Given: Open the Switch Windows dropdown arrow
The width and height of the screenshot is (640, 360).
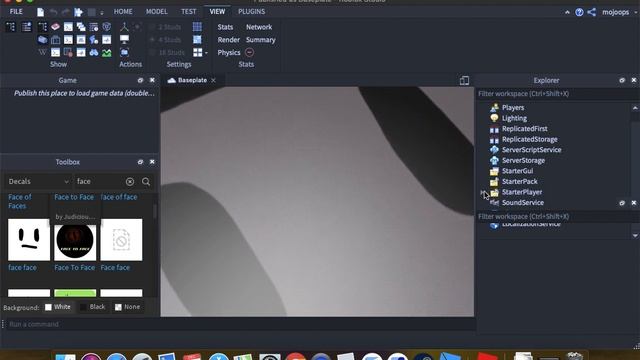Looking at the screenshot, I should 206,53.
